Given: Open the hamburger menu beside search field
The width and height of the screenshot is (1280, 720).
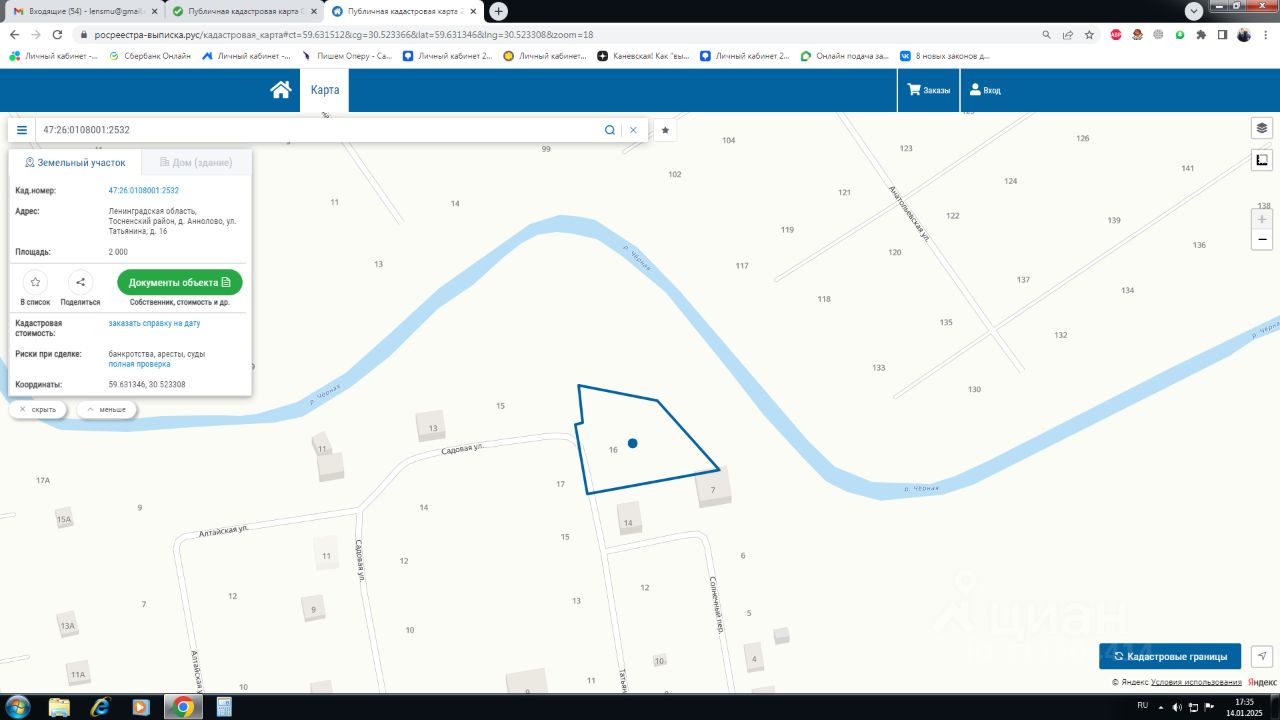Looking at the screenshot, I should [22, 130].
